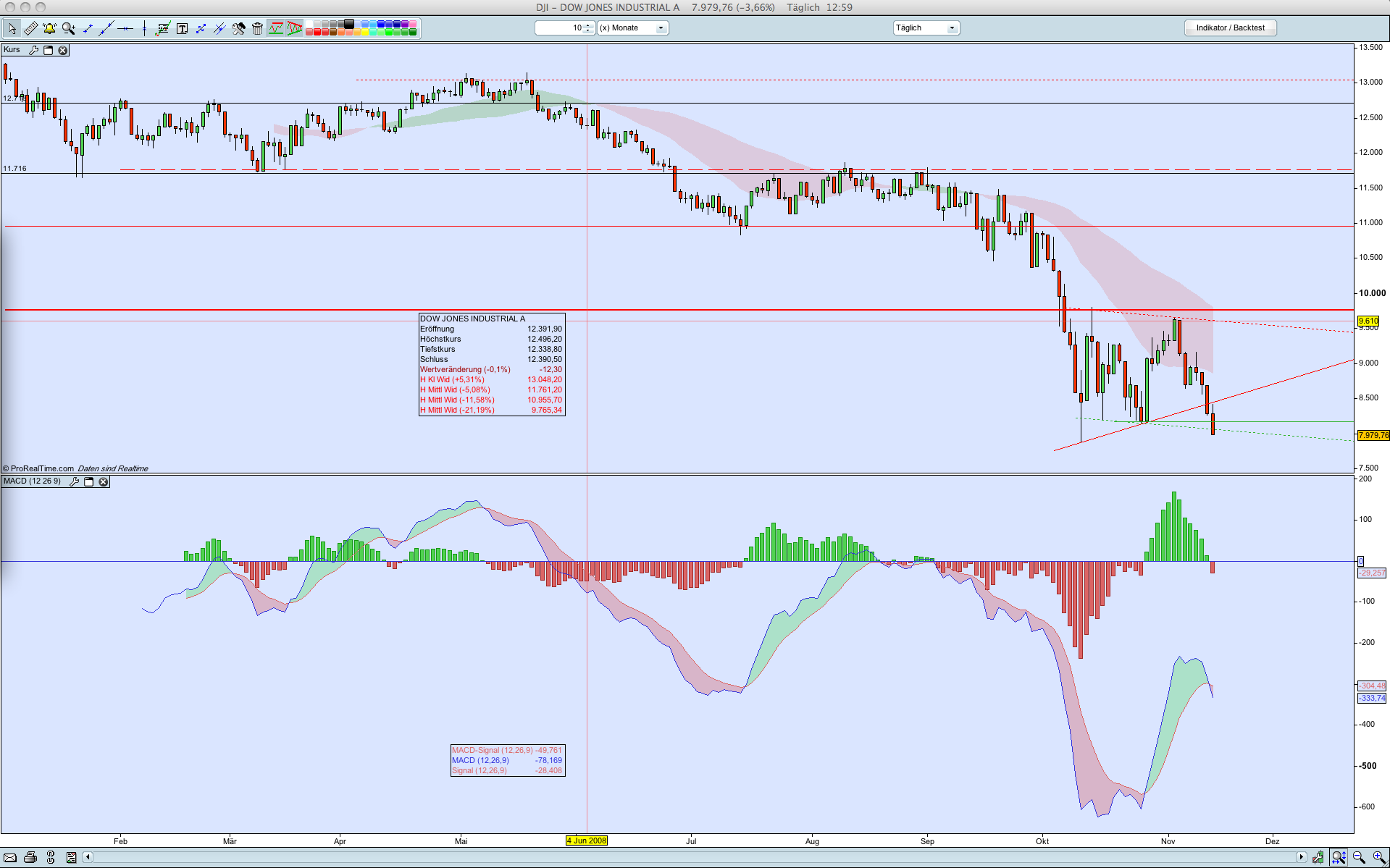1390x868 pixels.
Task: Click the Eröffnung row in data box
Action: tap(491, 329)
